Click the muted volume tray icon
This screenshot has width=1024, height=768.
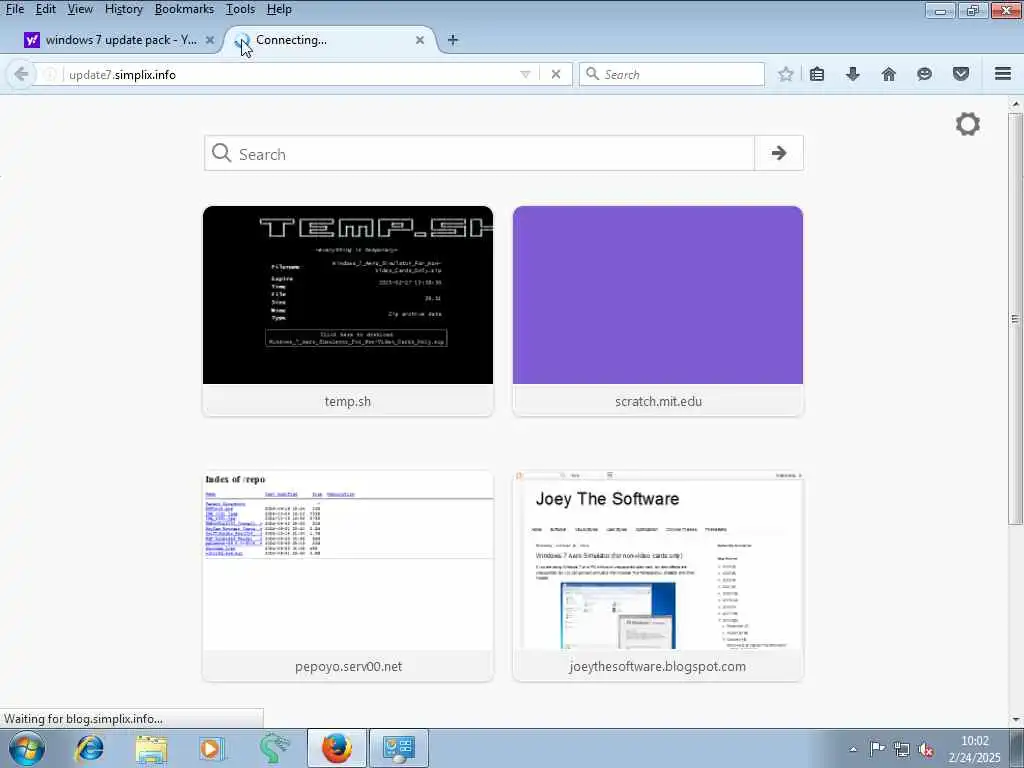(925, 749)
